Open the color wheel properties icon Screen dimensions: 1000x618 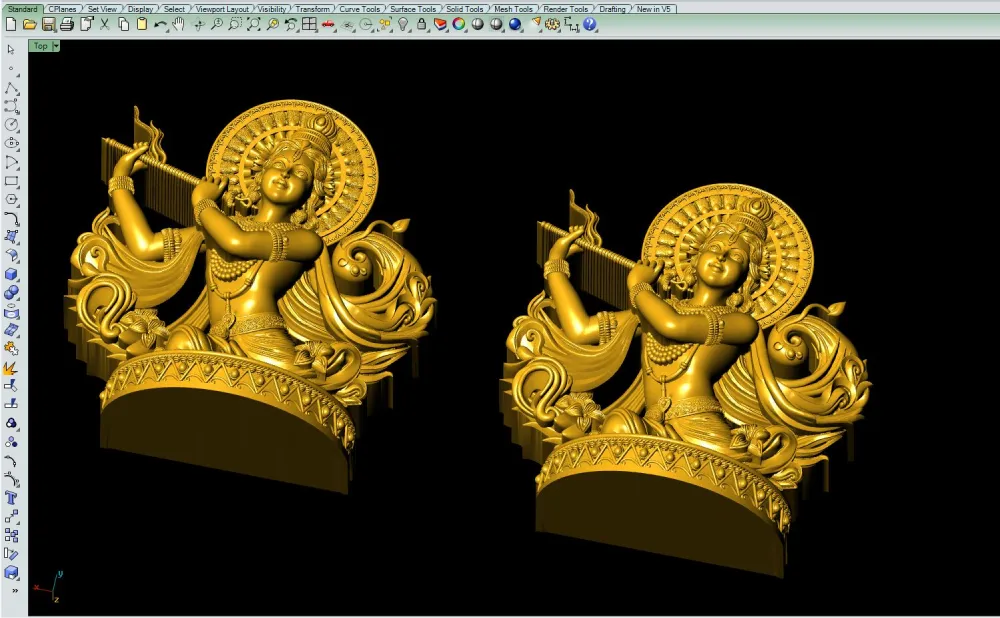pos(459,24)
